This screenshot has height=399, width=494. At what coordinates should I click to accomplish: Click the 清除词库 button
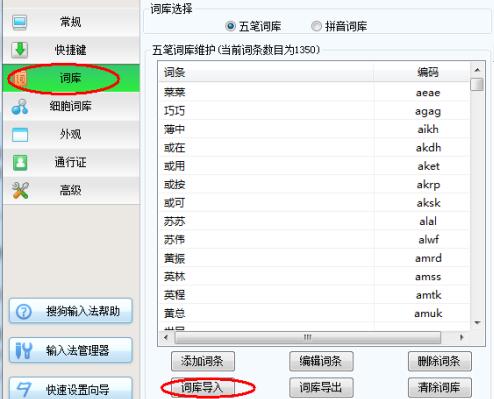coord(440,388)
